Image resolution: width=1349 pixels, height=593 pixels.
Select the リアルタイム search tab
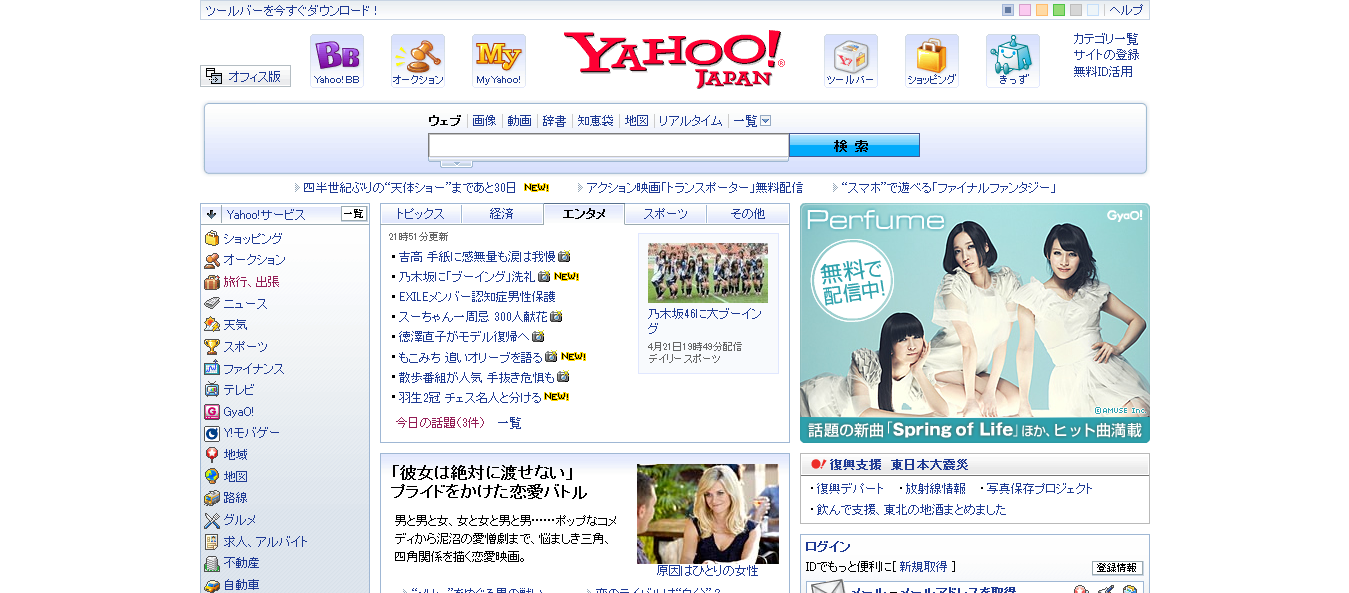(x=690, y=121)
